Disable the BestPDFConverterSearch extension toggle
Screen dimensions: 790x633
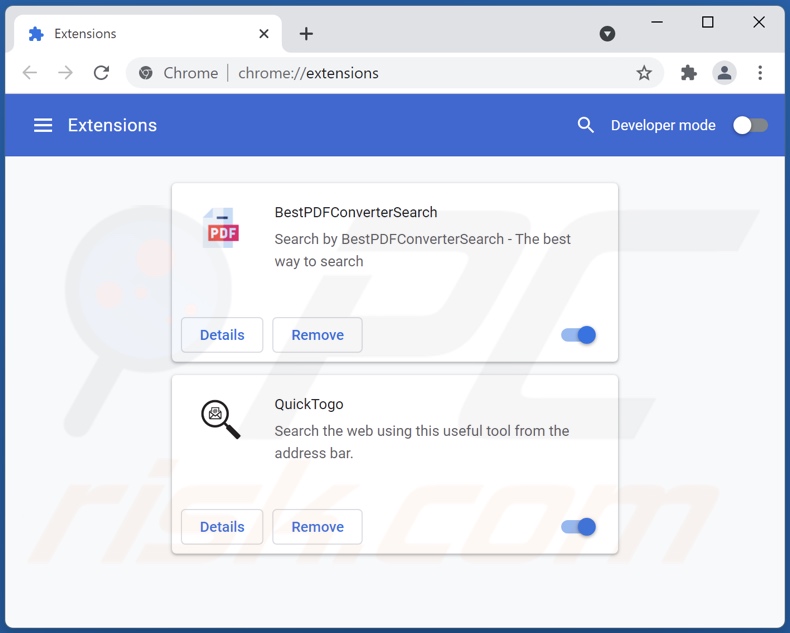(x=579, y=335)
